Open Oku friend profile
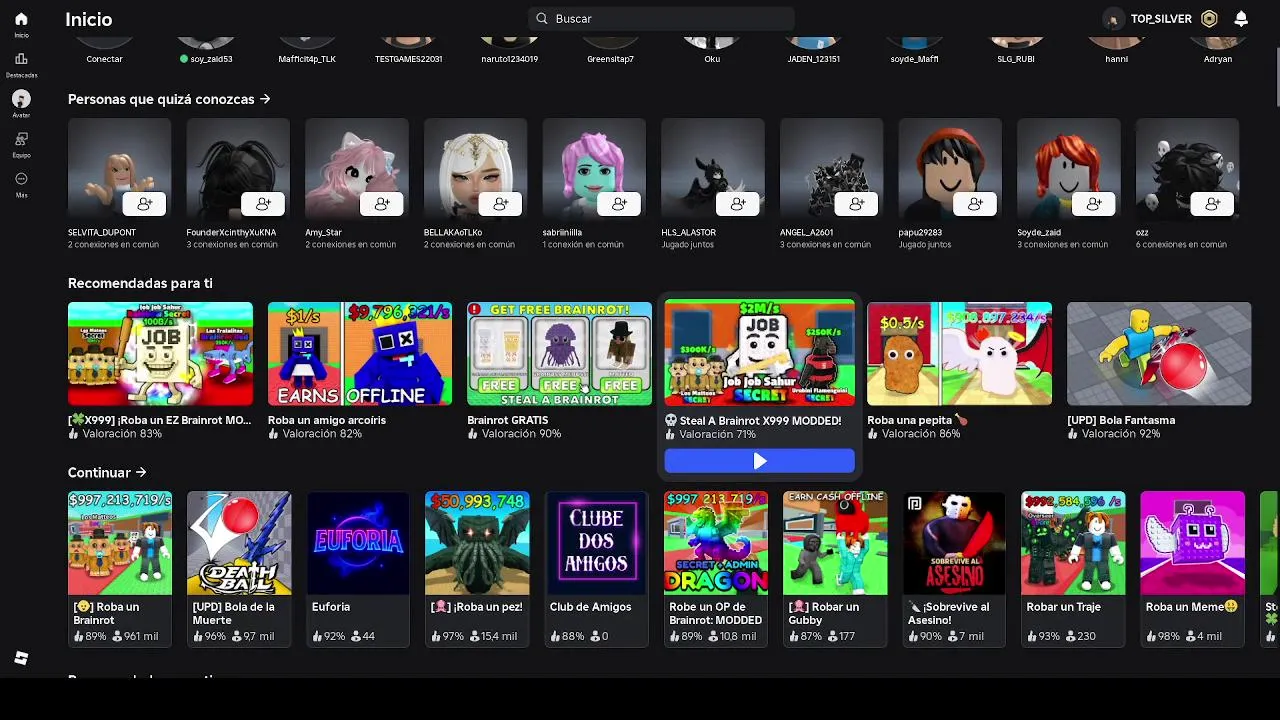 pyautogui.click(x=712, y=50)
